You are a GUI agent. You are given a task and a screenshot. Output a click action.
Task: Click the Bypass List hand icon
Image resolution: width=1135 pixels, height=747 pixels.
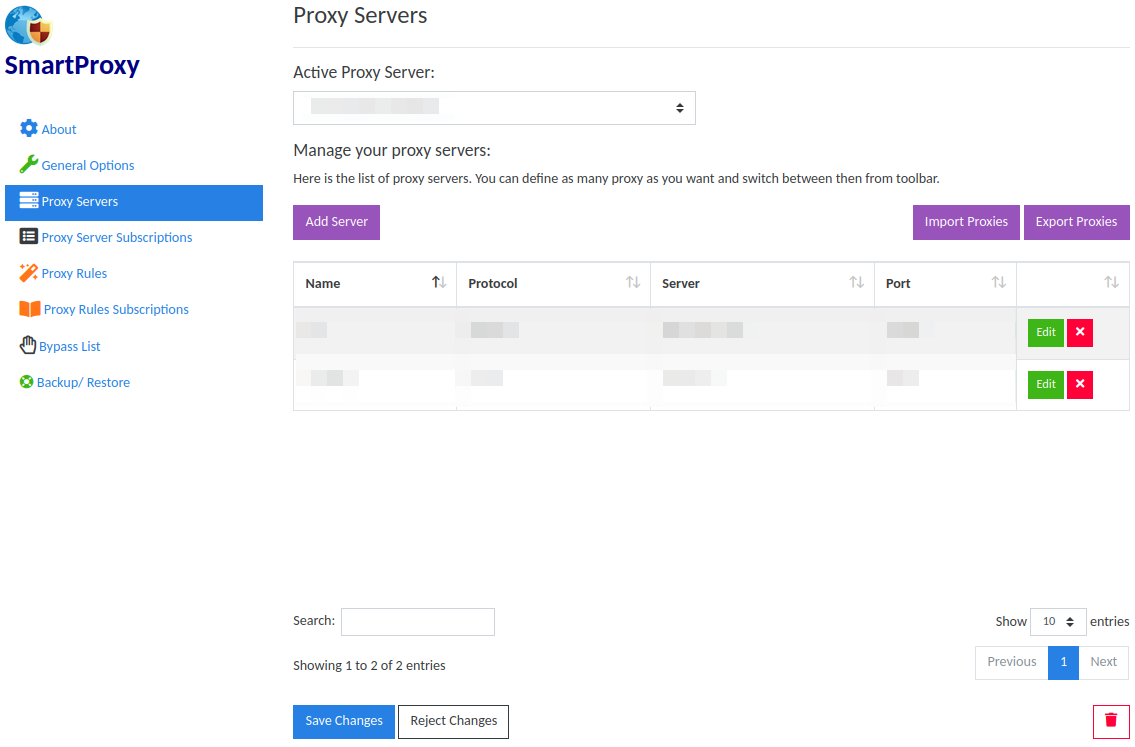28,346
